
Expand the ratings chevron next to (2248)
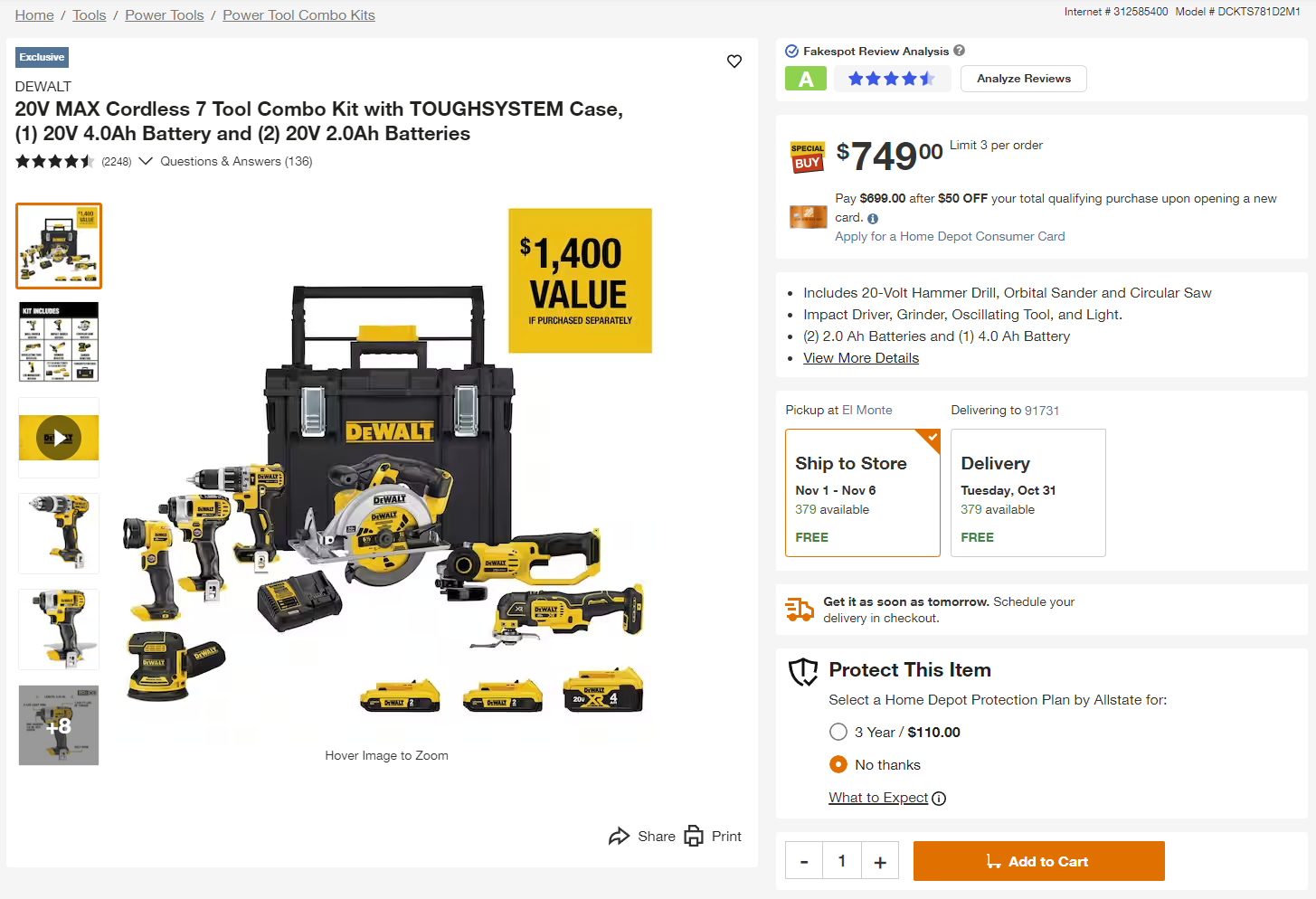[145, 161]
